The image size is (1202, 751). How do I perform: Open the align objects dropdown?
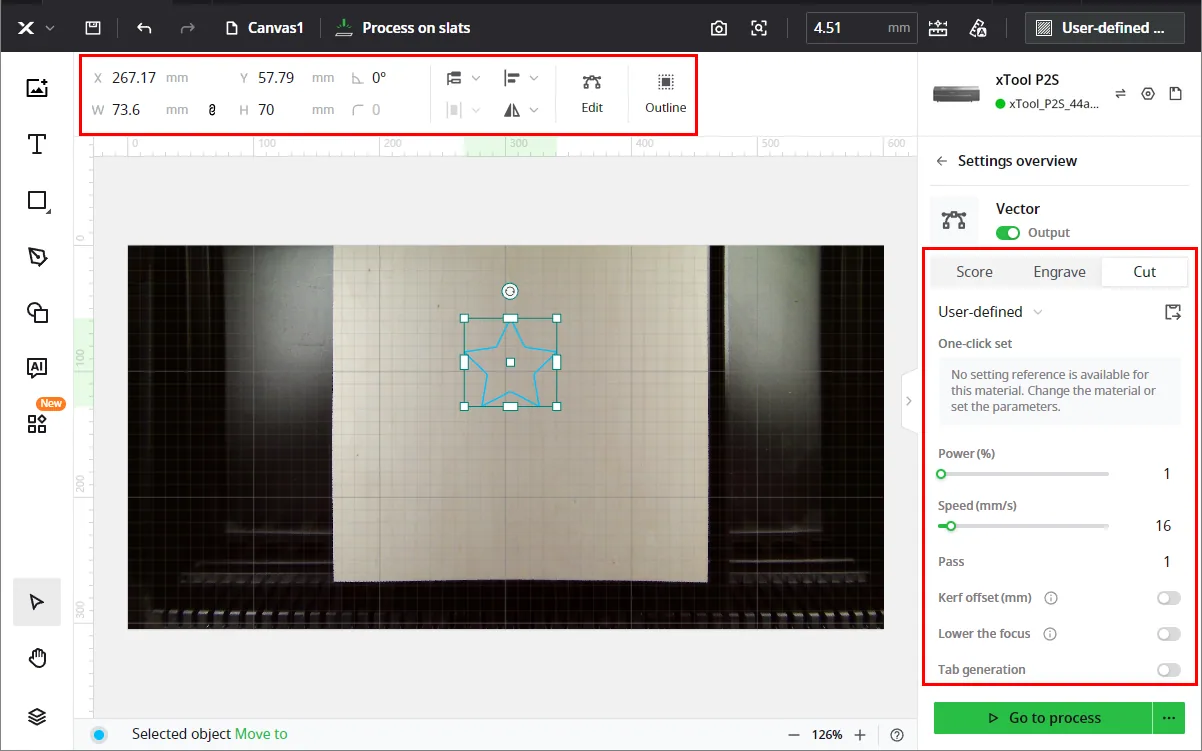[x=521, y=78]
